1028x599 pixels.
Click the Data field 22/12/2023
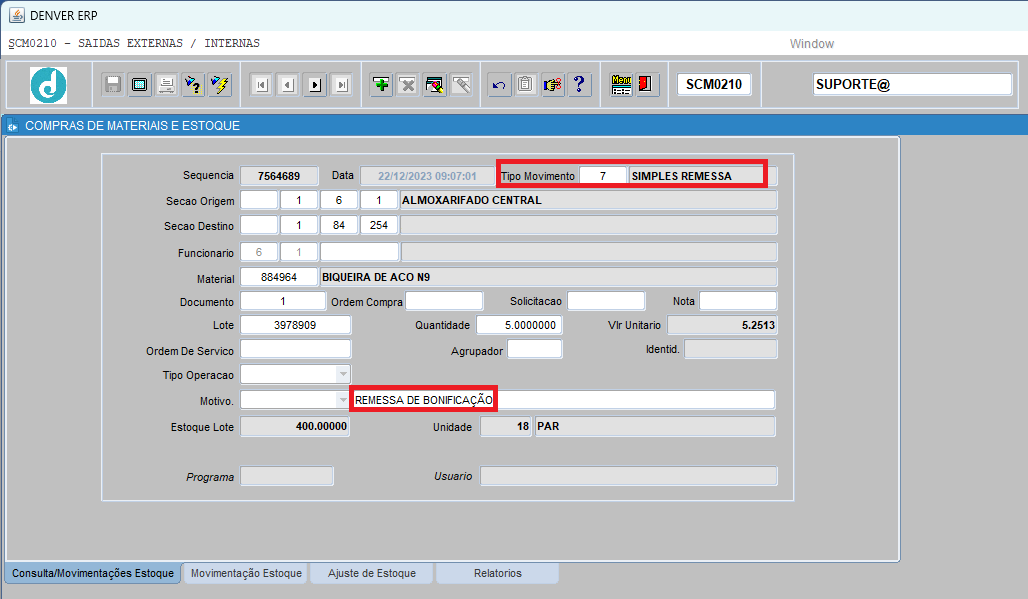(x=427, y=176)
